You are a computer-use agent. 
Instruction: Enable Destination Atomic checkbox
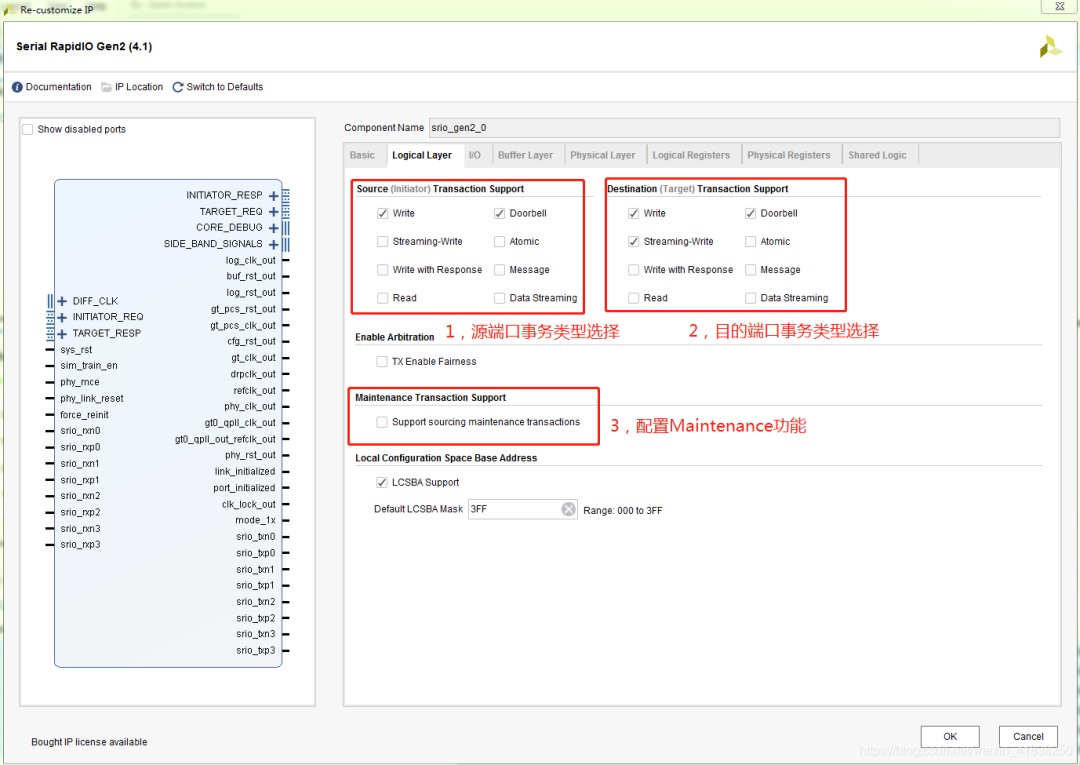pos(750,242)
